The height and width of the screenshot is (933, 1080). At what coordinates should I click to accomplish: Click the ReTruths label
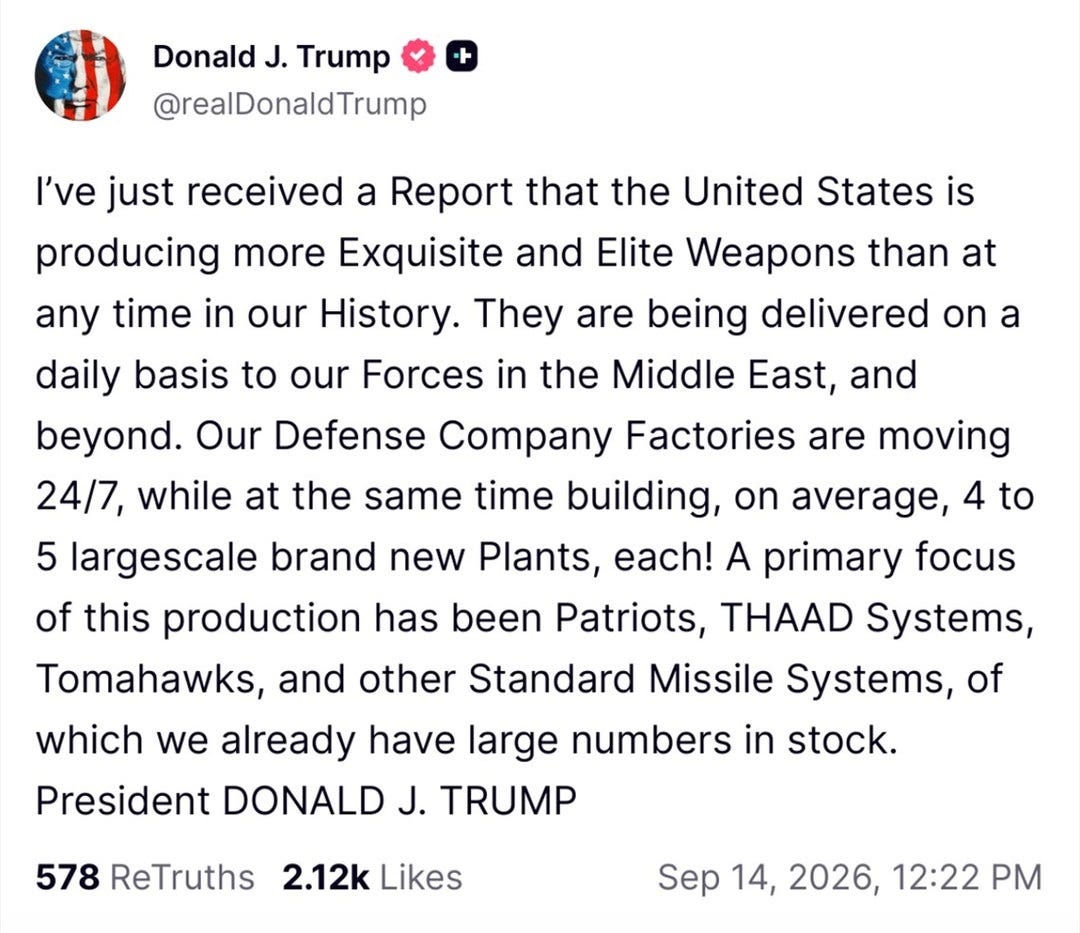[x=182, y=877]
